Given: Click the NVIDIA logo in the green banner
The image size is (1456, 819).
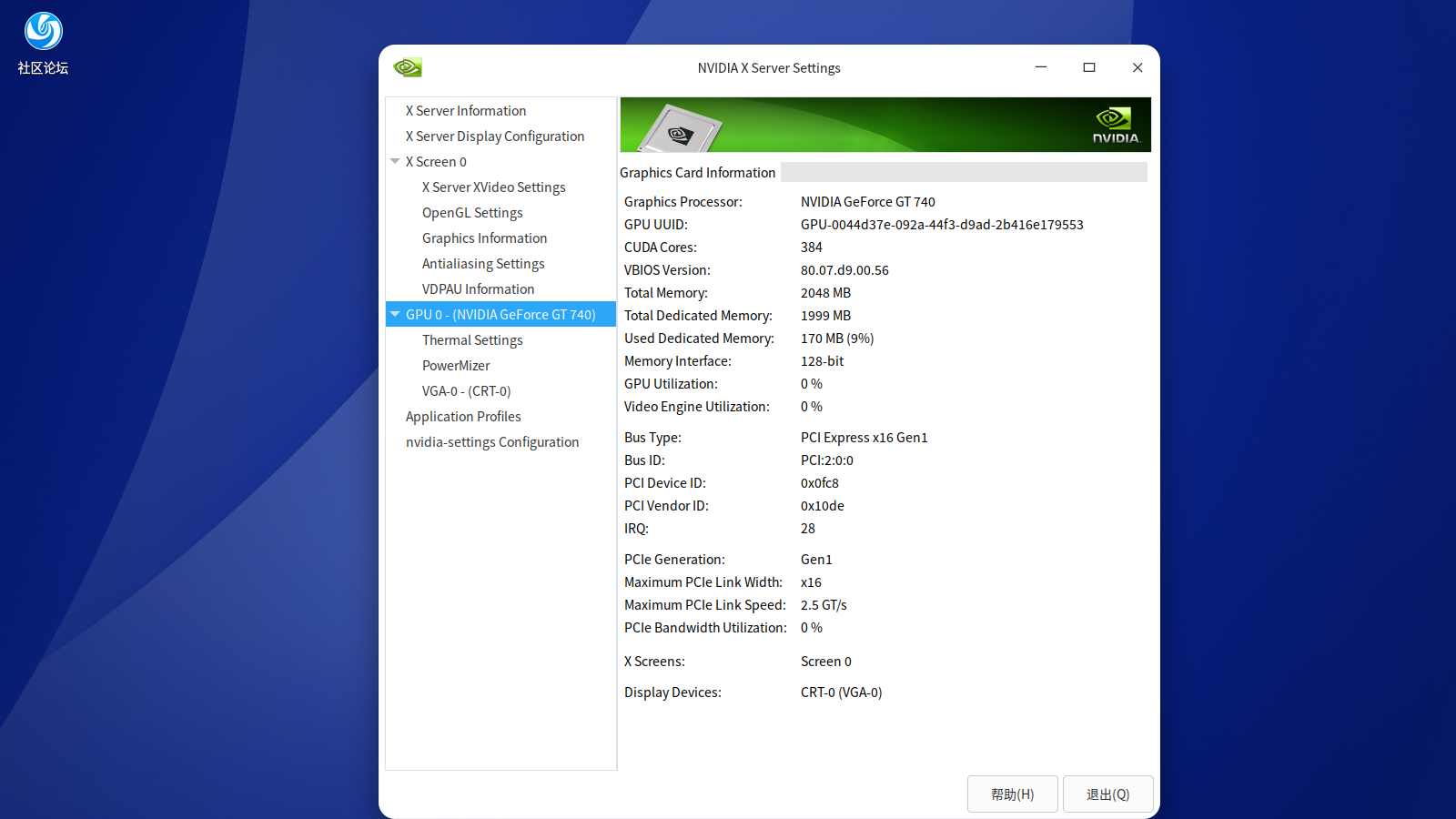Looking at the screenshot, I should pyautogui.click(x=1116, y=126).
